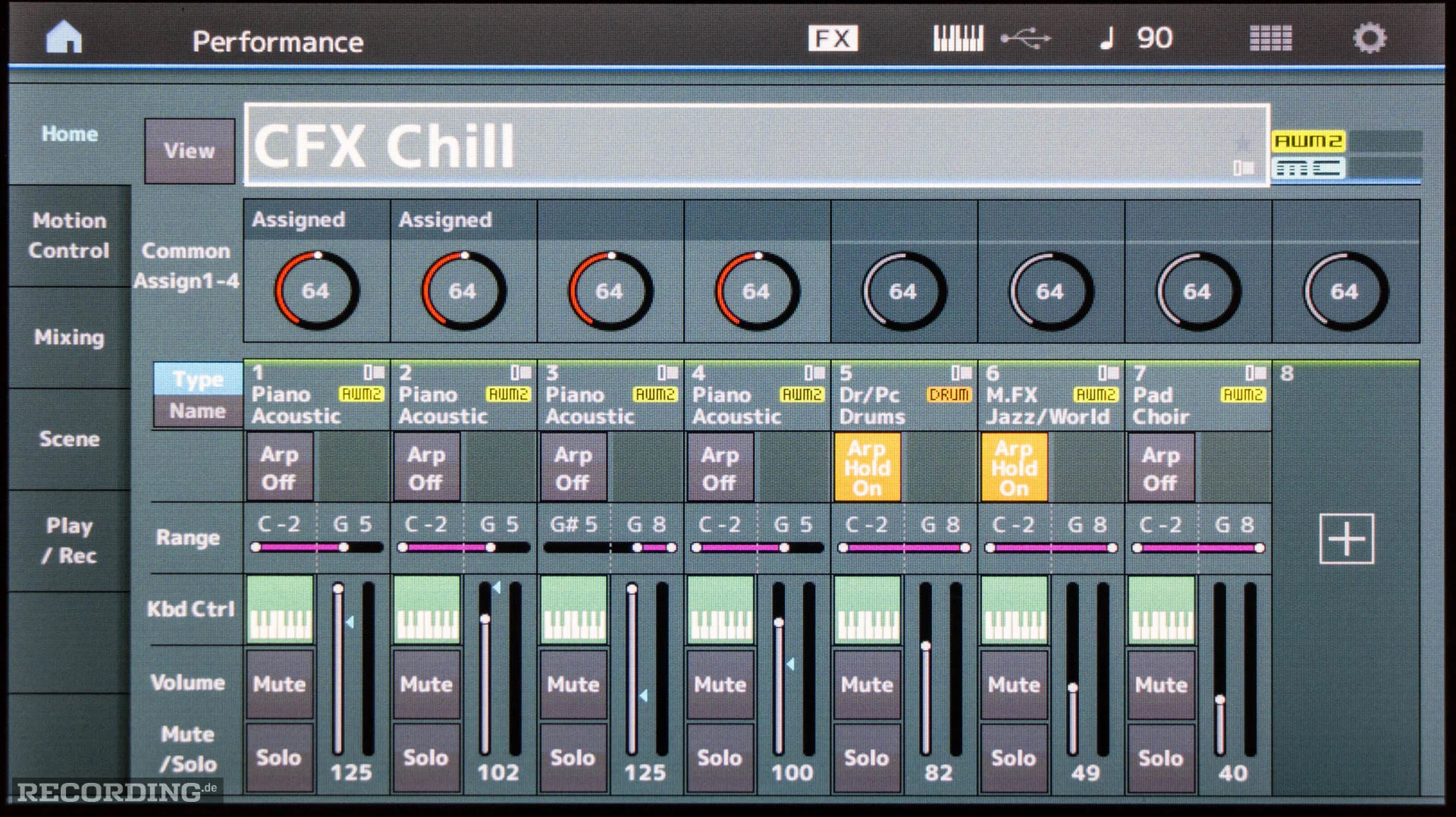Open the View selector button

pyautogui.click(x=190, y=150)
